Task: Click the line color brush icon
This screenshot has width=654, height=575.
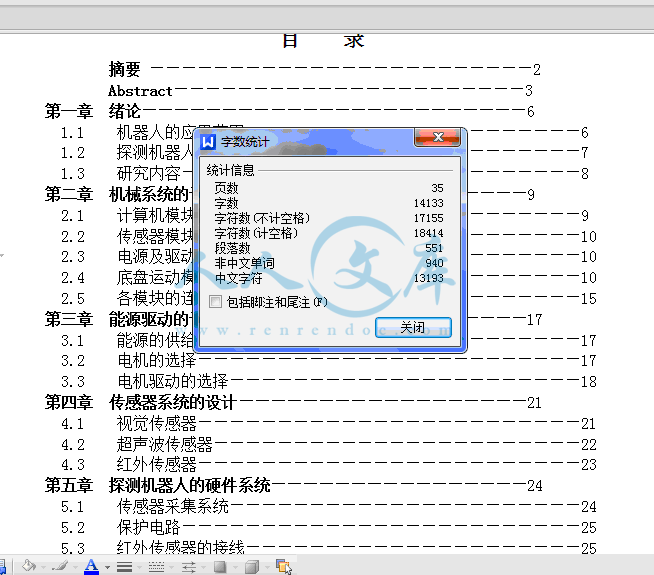Action: click(60, 566)
